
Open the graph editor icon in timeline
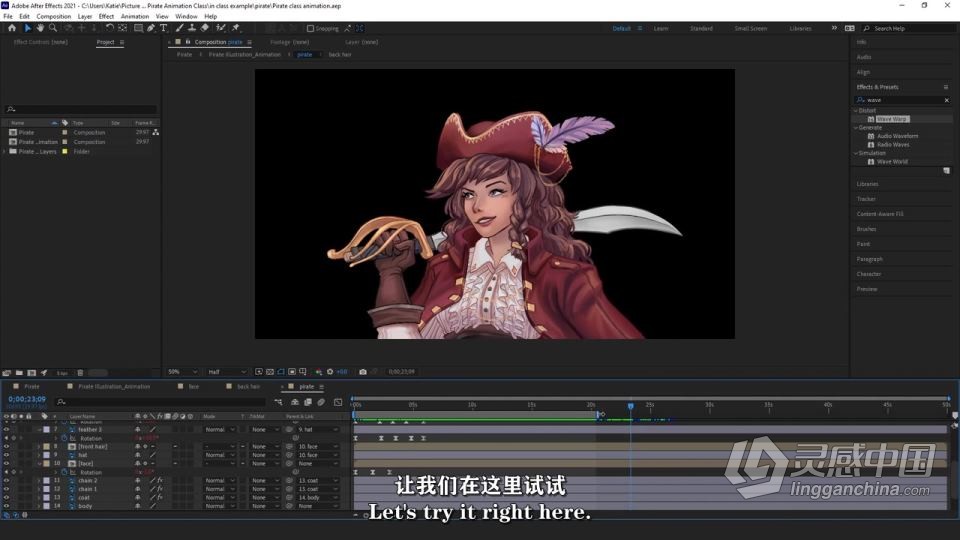[338, 402]
